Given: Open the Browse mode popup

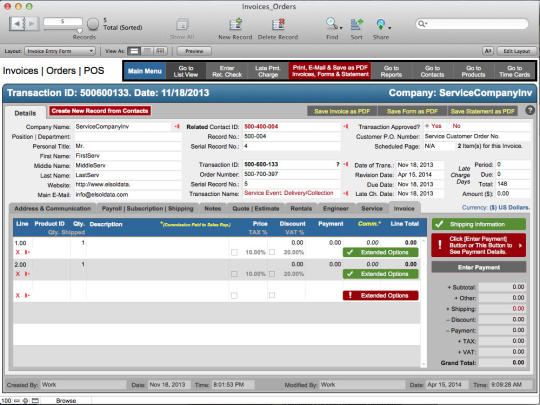Looking at the screenshot, I should 66,401.
